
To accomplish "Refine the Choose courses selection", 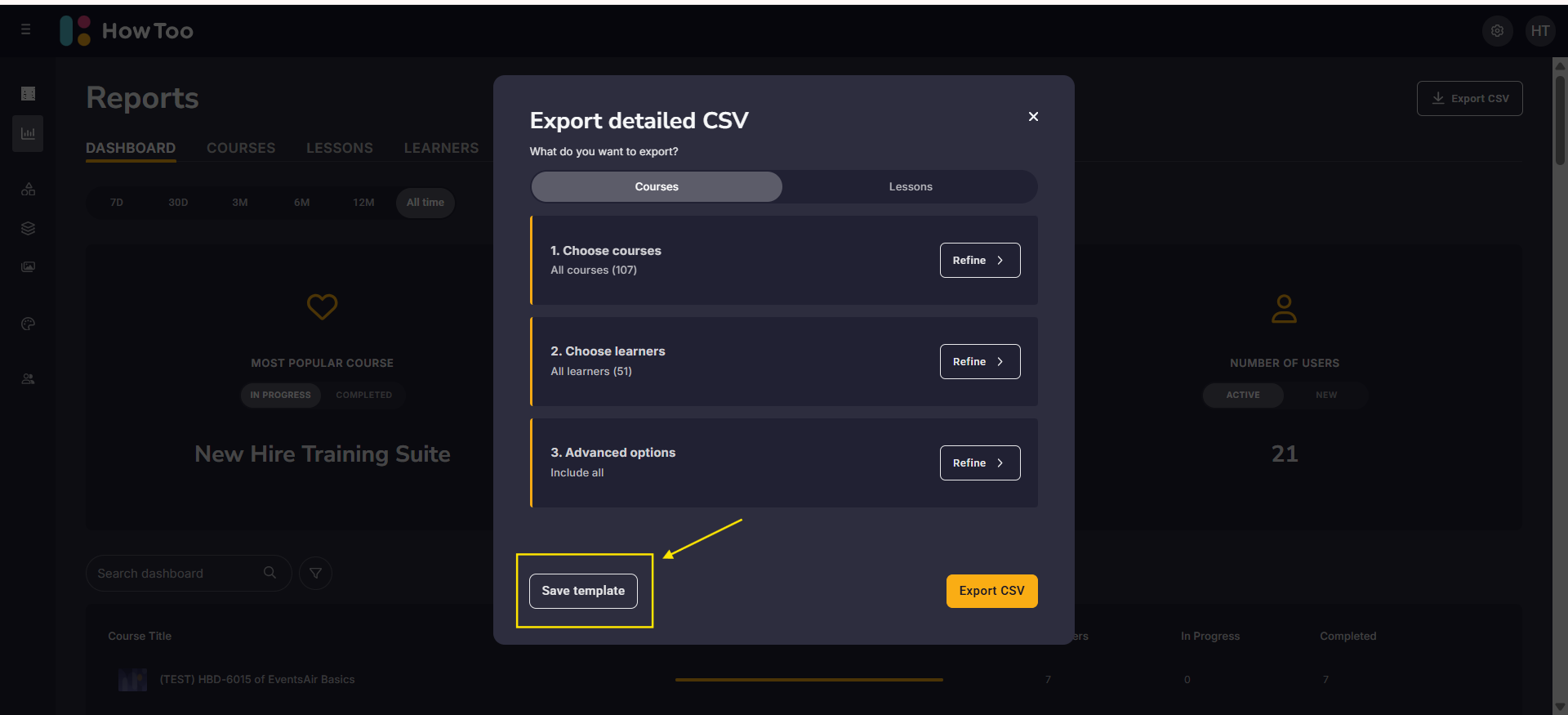I will point(979,261).
